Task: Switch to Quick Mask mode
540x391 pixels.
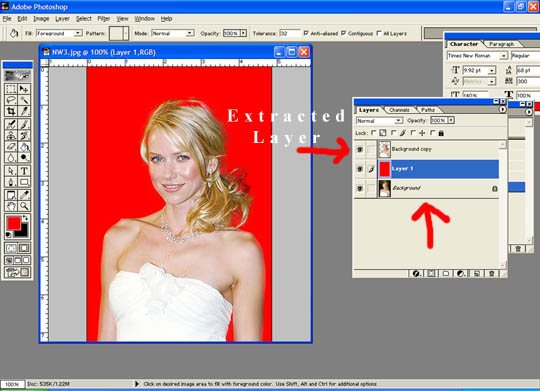Action: (24, 248)
